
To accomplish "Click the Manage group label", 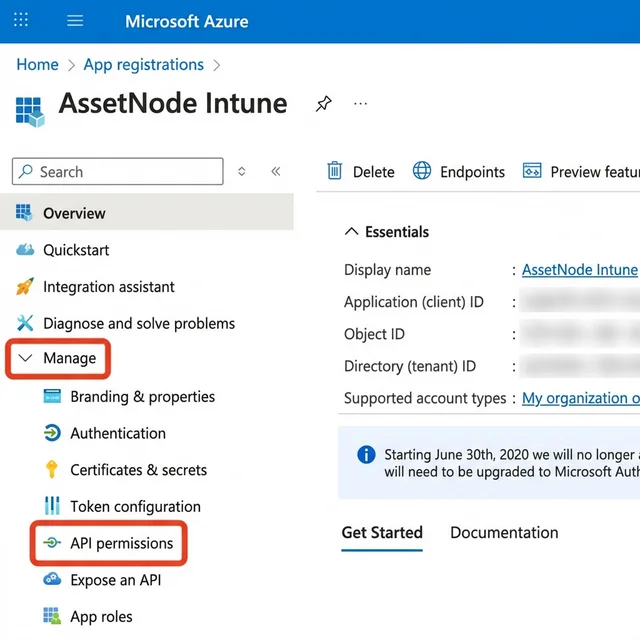I will point(69,358).
